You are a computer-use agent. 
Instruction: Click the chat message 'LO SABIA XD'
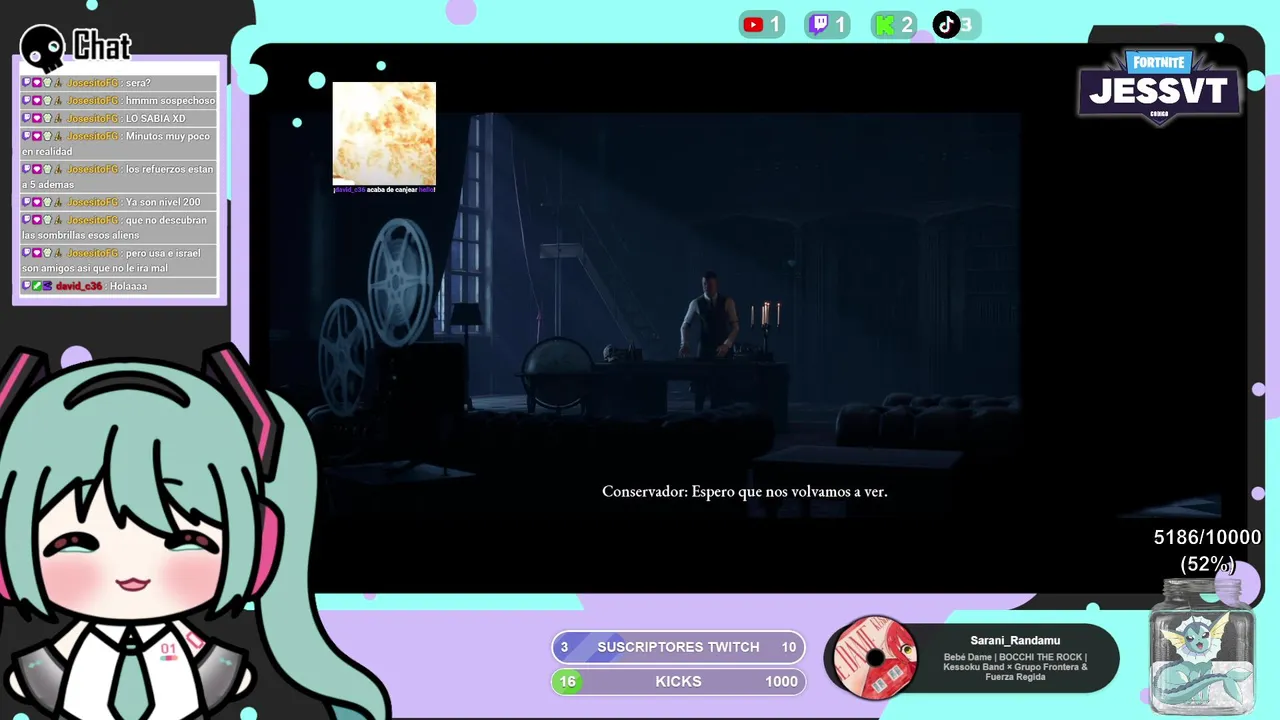(119, 118)
